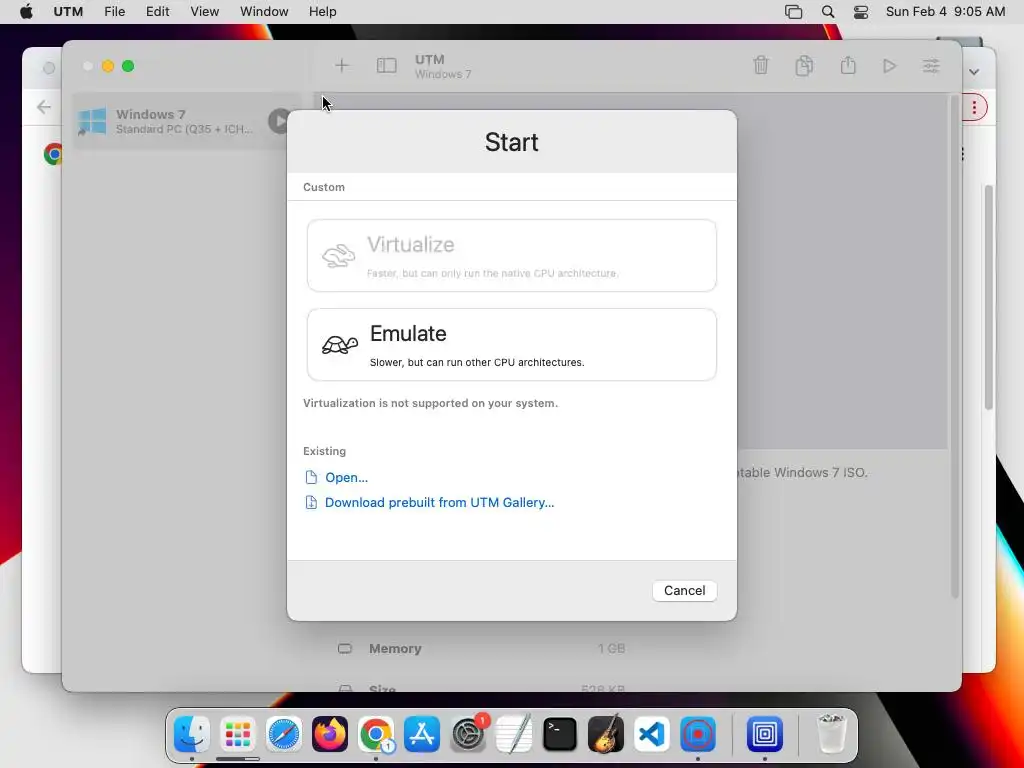Open Safari from the Dock
Viewport: 1024px width, 768px height.
(284, 734)
